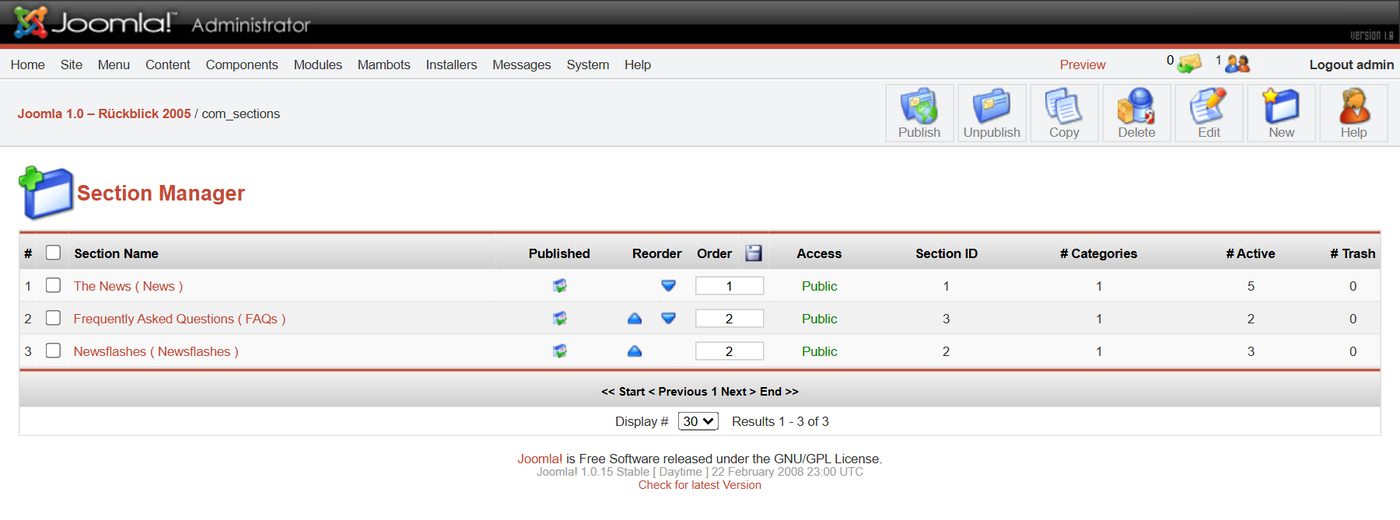Click the order field for Frequently Asked Questions
The width and height of the screenshot is (1400, 520).
point(729,319)
